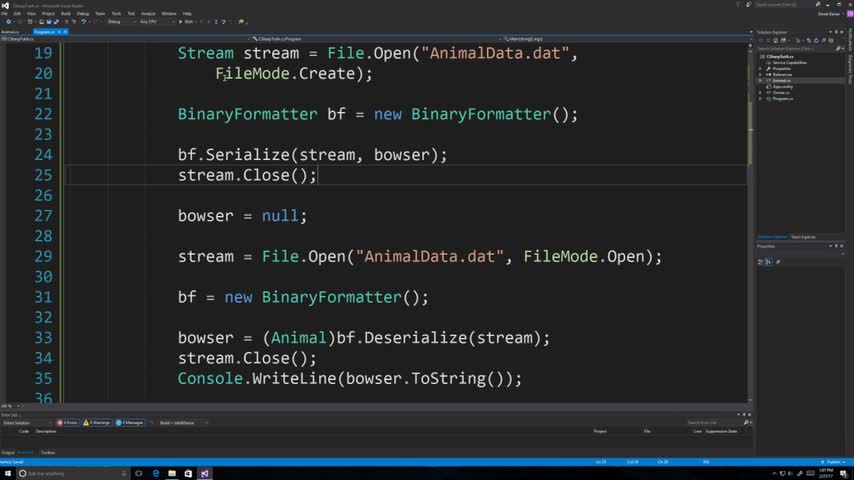The height and width of the screenshot is (480, 854).
Task: Open the Build + IntelliSense dropdown
Action: tap(184, 423)
